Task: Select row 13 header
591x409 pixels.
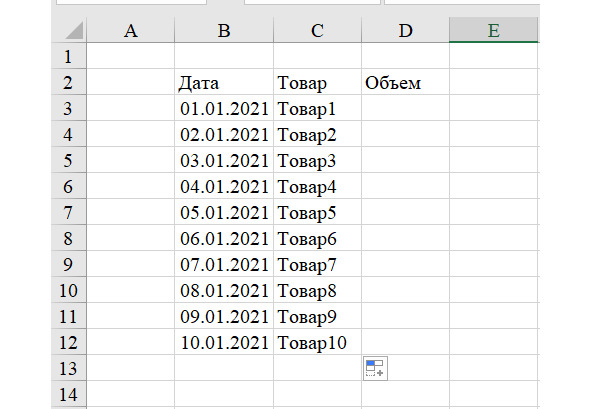Action: pos(68,368)
